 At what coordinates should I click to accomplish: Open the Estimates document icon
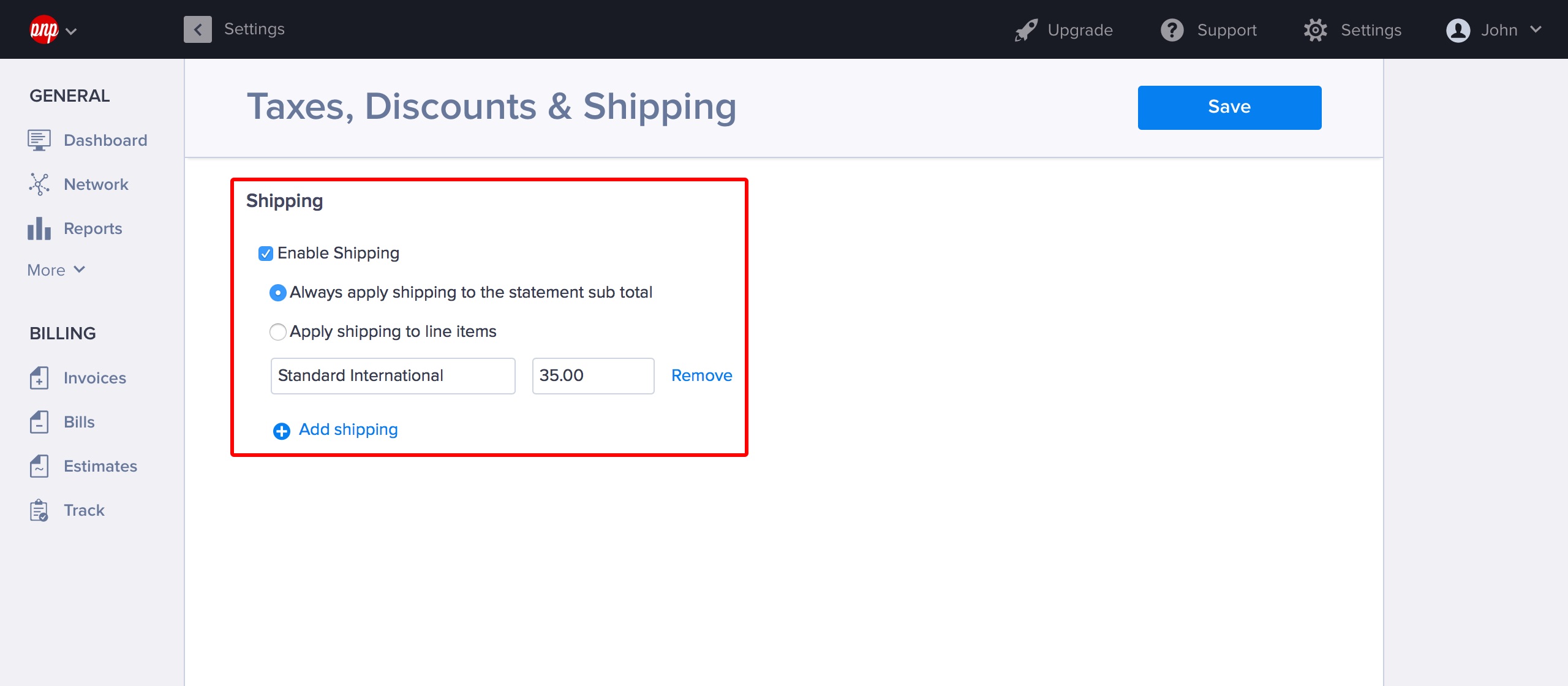pyautogui.click(x=39, y=466)
